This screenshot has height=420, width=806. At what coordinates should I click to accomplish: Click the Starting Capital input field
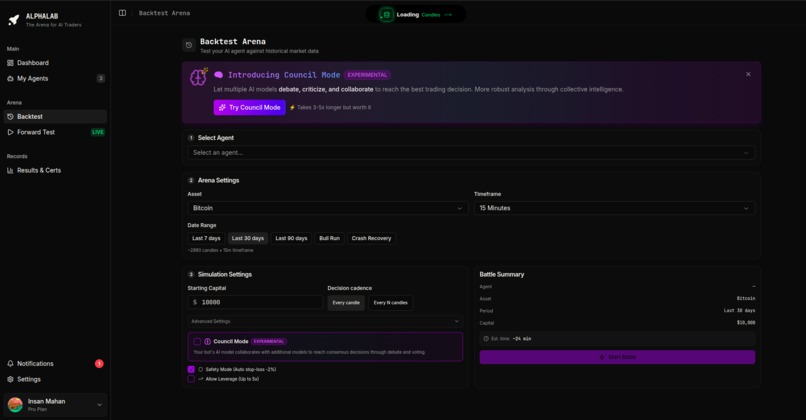[255, 302]
